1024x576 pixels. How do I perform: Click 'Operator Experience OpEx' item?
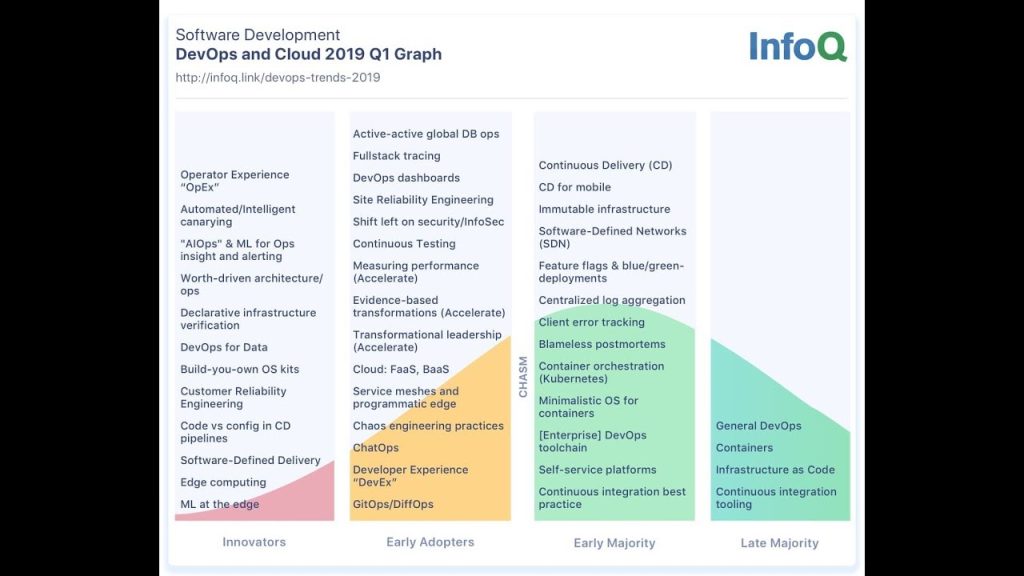[234, 181]
